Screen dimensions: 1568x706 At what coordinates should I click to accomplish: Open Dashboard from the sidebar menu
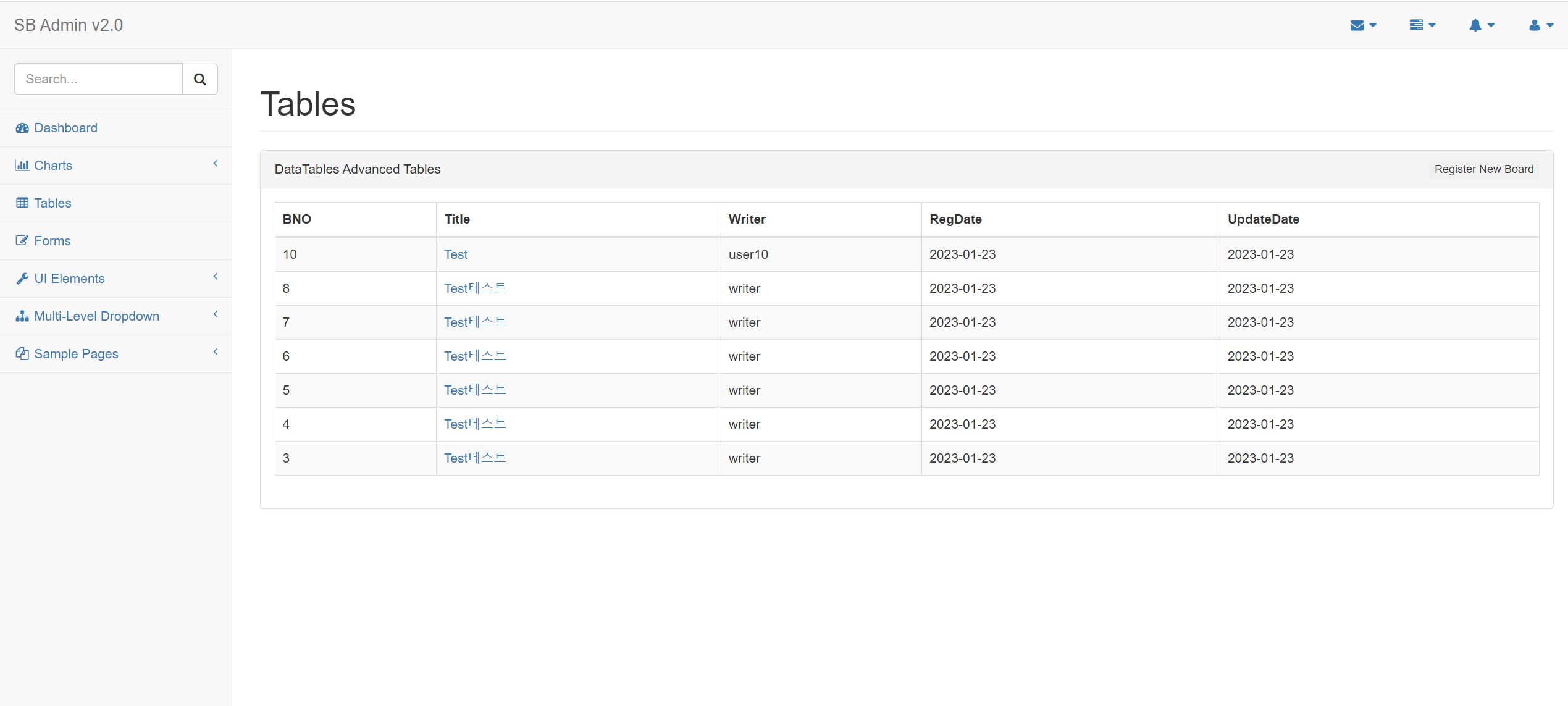[x=65, y=128]
